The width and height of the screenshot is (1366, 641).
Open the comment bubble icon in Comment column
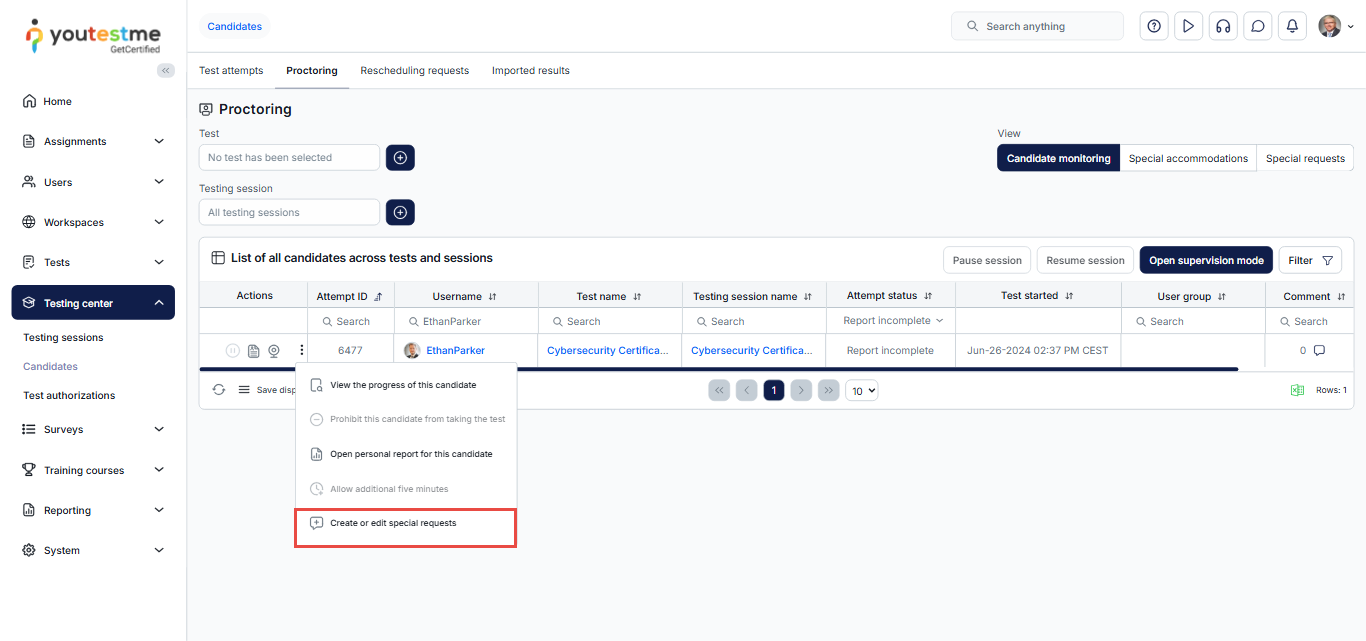coord(1319,351)
